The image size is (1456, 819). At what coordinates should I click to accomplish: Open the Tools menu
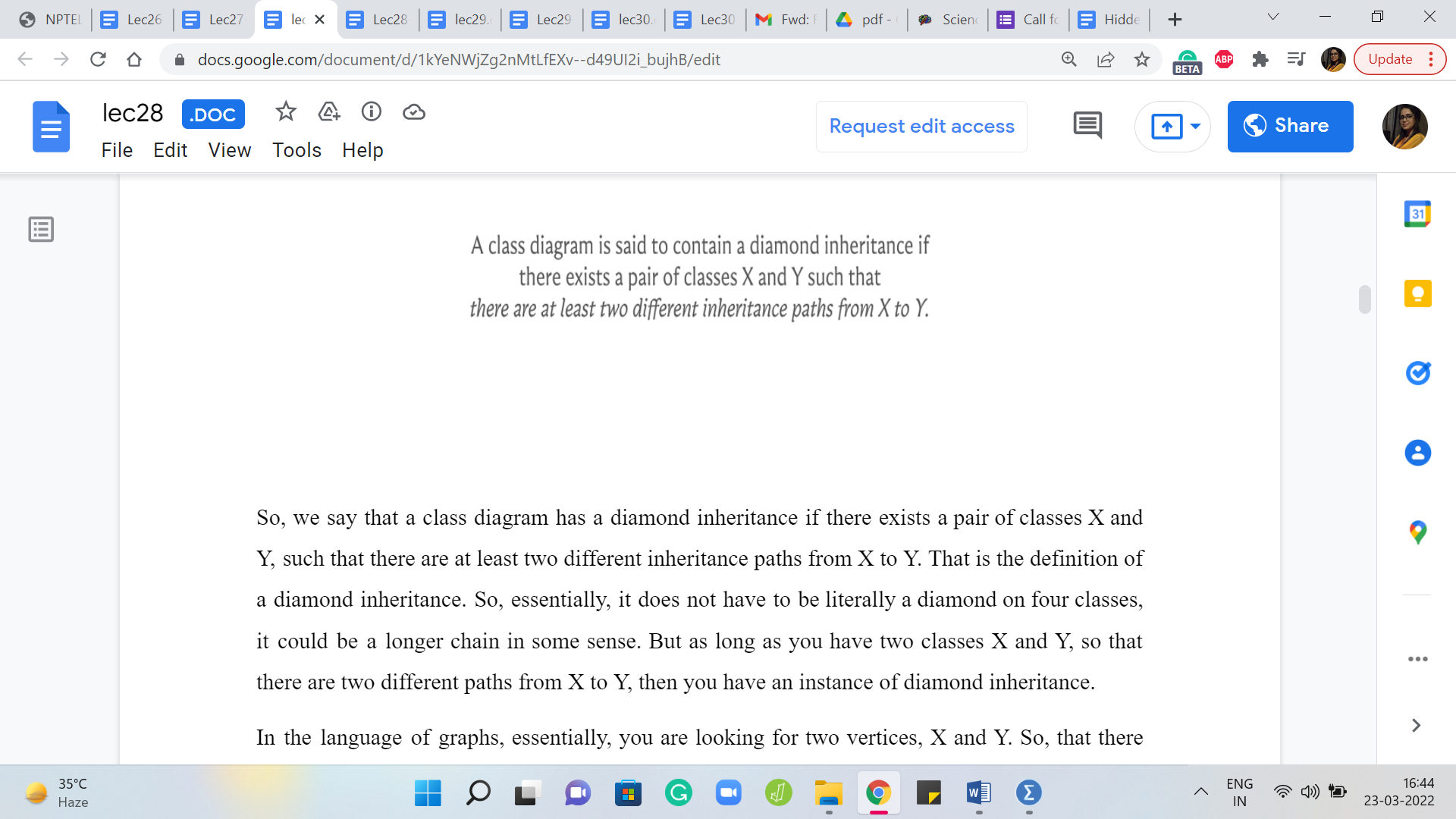297,150
